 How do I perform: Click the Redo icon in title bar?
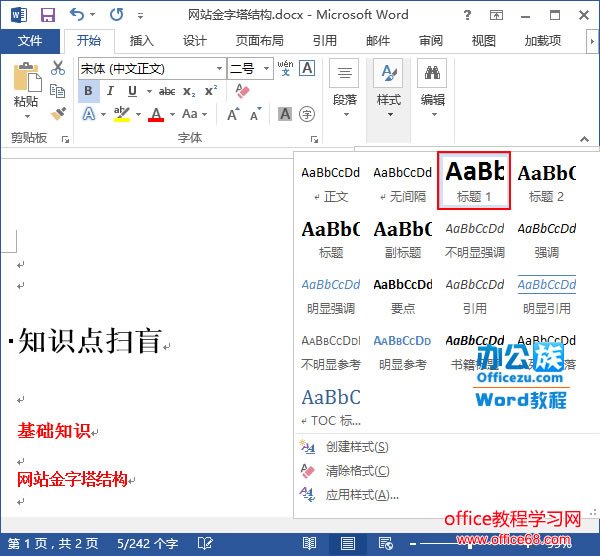click(x=116, y=15)
